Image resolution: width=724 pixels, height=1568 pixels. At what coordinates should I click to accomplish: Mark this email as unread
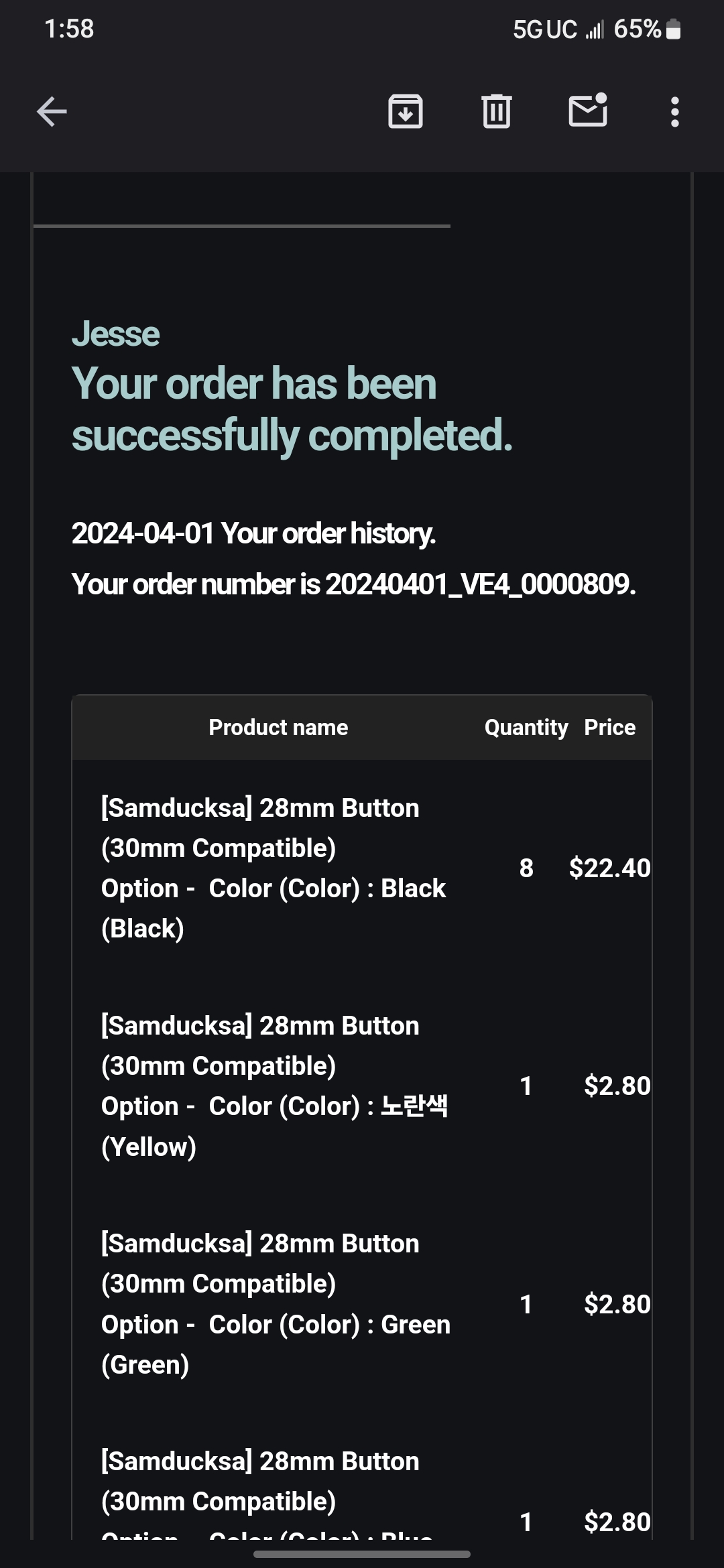588,111
